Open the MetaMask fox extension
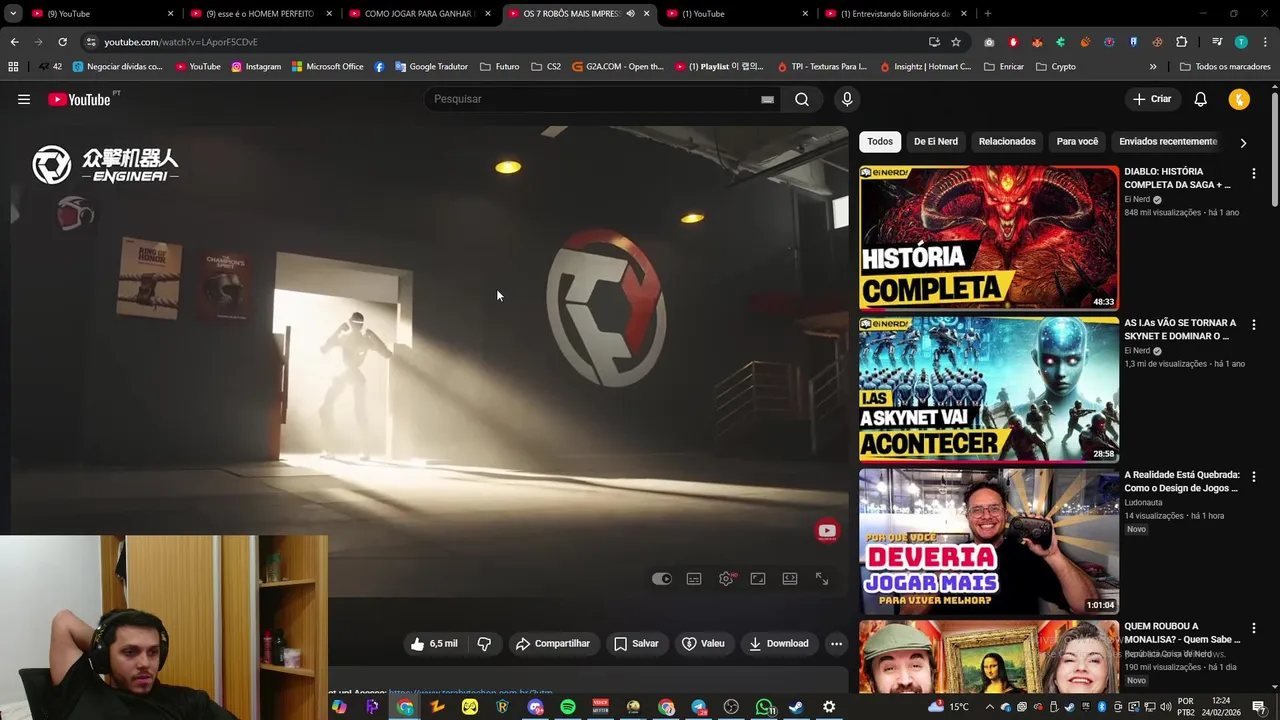The height and width of the screenshot is (720, 1280). (1037, 42)
